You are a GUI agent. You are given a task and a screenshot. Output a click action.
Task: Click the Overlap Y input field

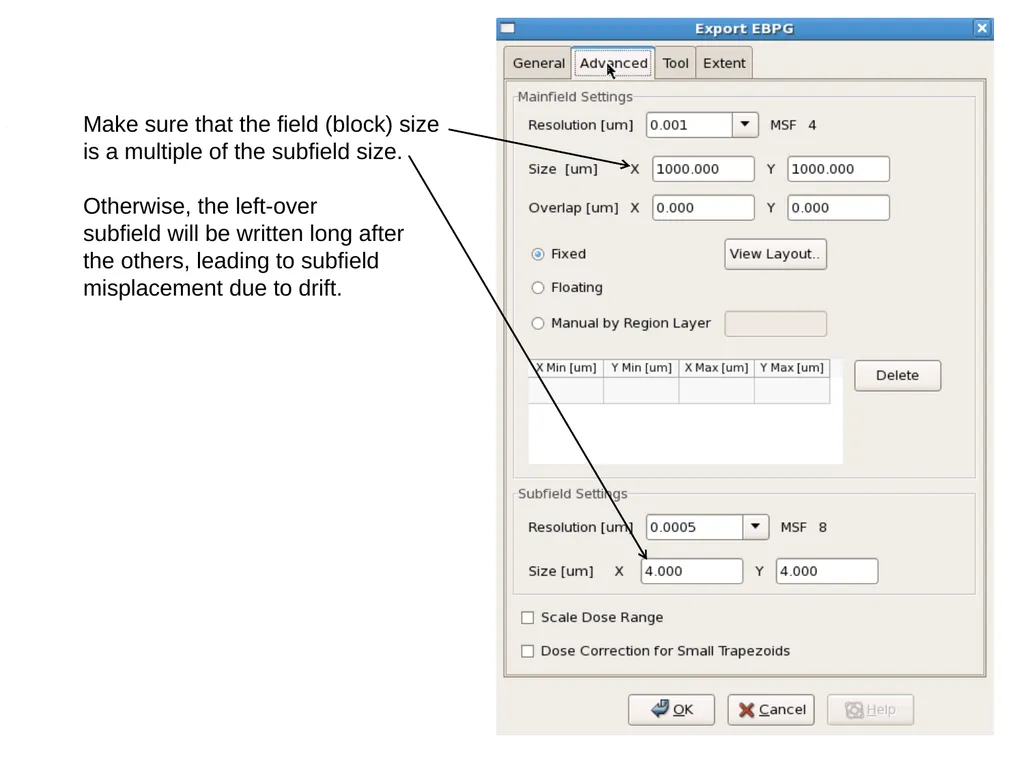point(838,208)
